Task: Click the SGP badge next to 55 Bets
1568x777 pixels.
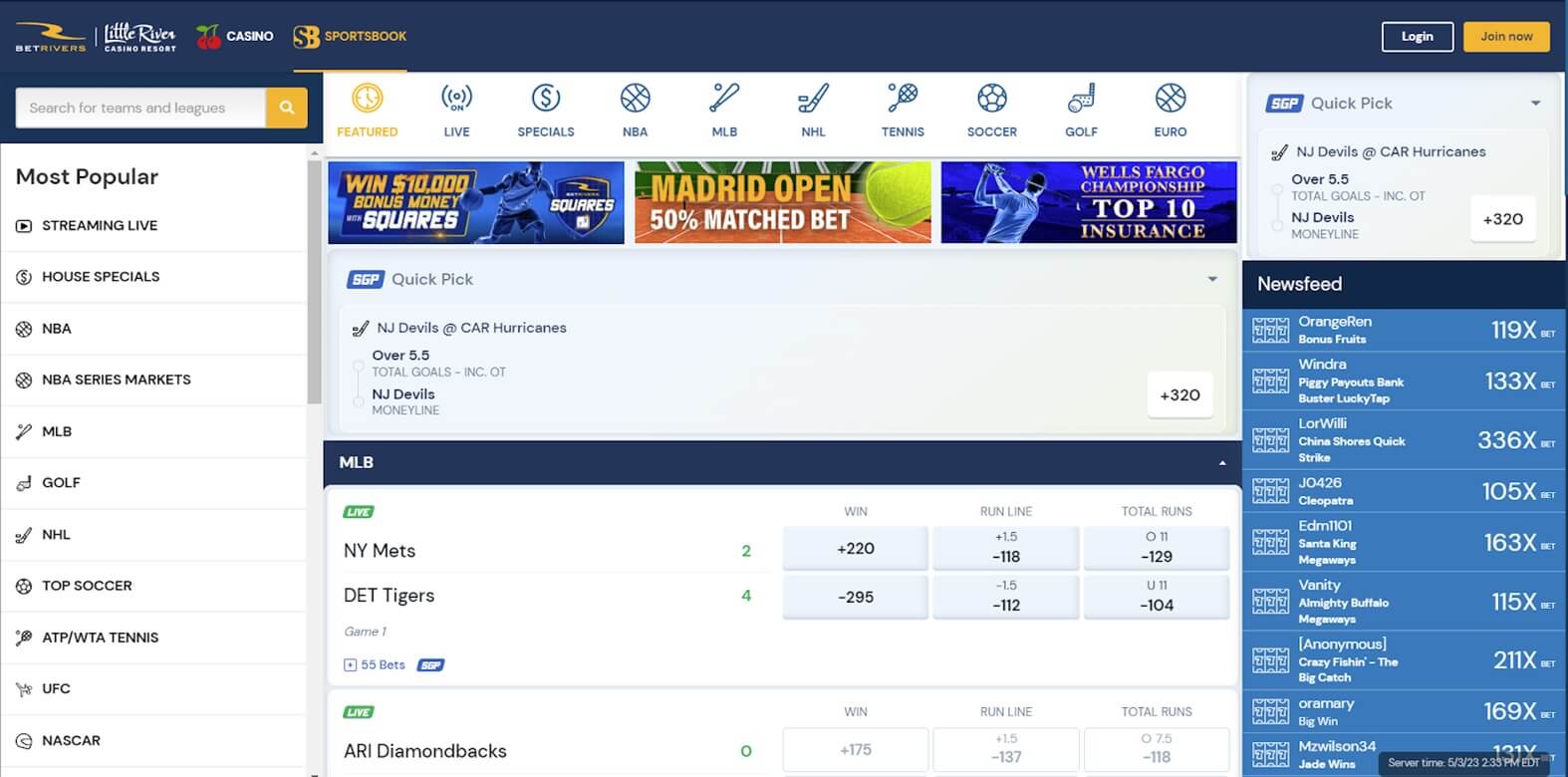Action: pos(430,665)
